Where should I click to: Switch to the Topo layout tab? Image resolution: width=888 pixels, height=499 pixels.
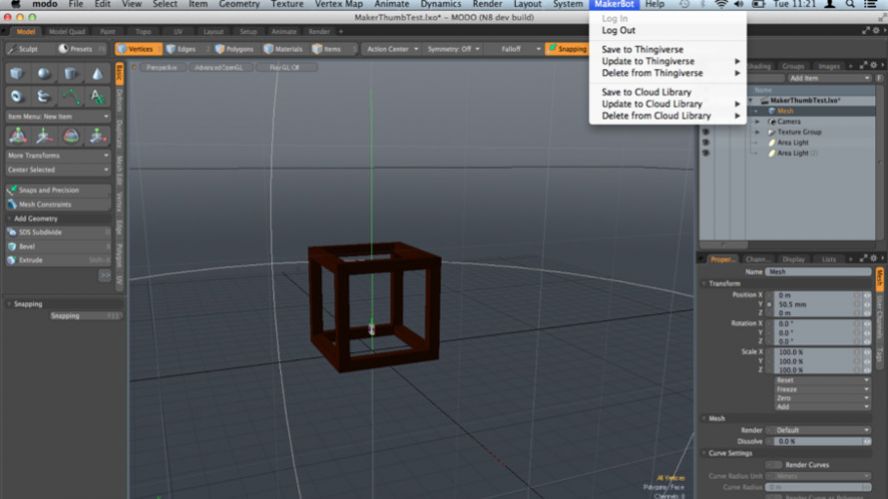[143, 31]
